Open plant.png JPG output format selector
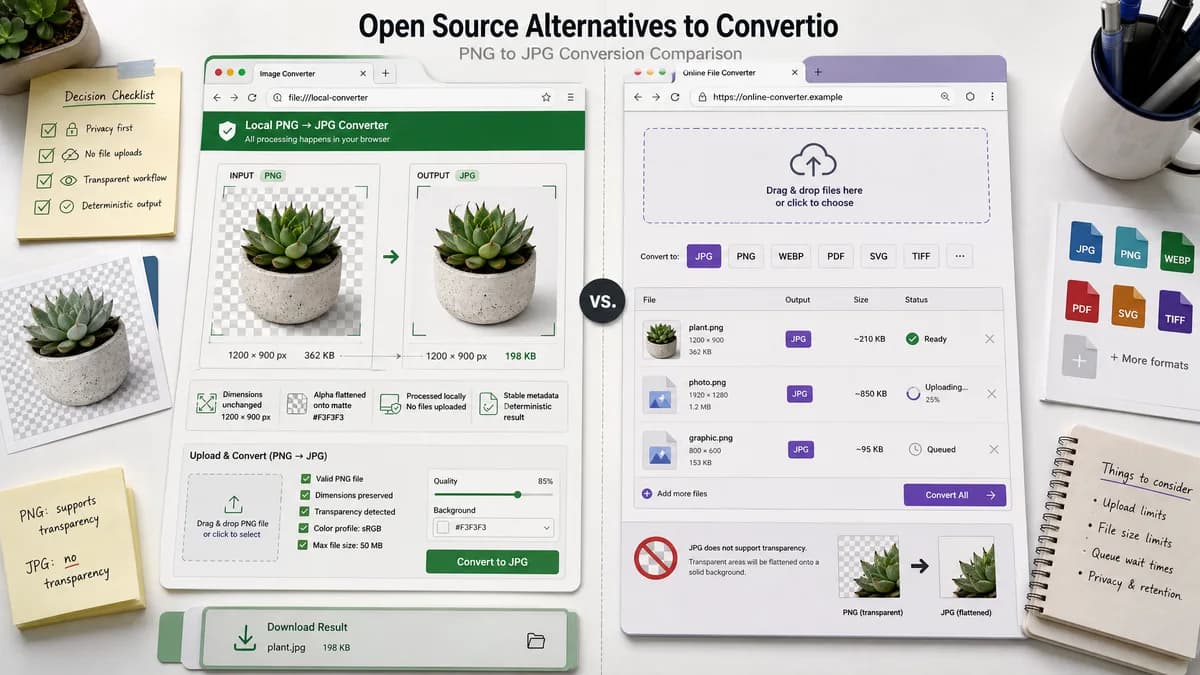Image resolution: width=1200 pixels, height=675 pixels. tap(798, 339)
